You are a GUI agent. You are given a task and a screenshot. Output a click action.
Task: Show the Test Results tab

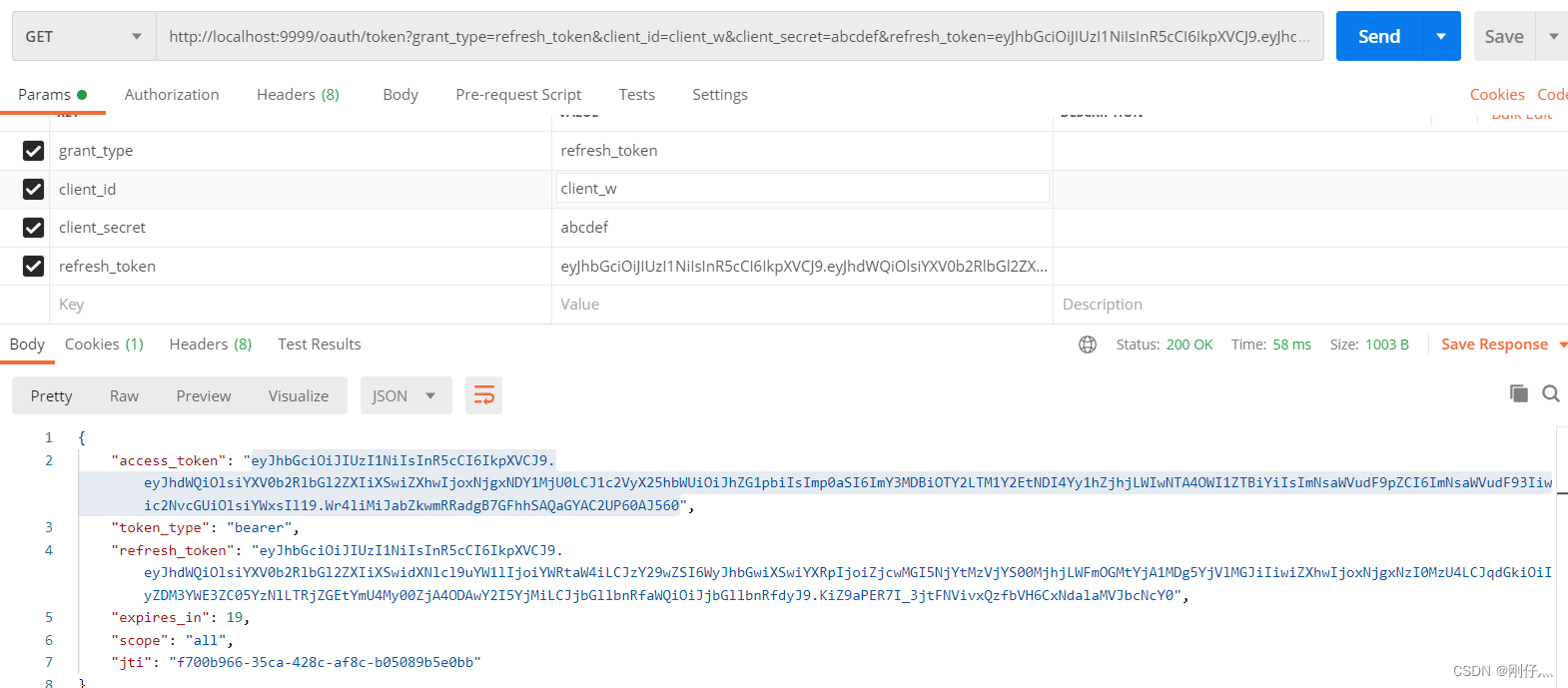coord(320,344)
